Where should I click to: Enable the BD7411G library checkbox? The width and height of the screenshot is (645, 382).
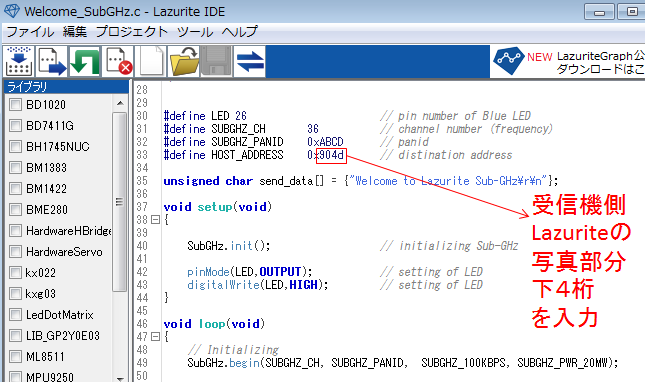15,125
